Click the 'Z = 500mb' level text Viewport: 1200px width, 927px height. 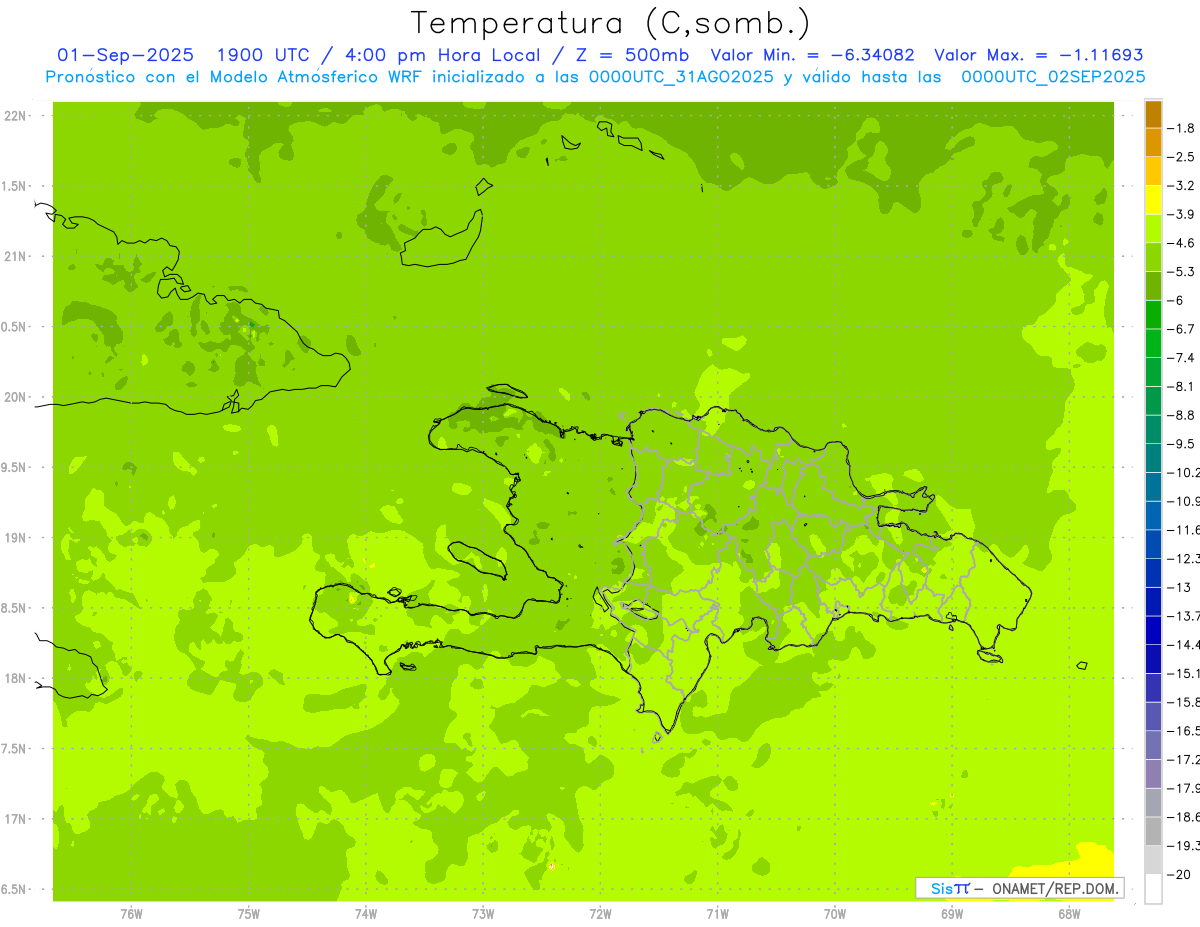[631, 55]
